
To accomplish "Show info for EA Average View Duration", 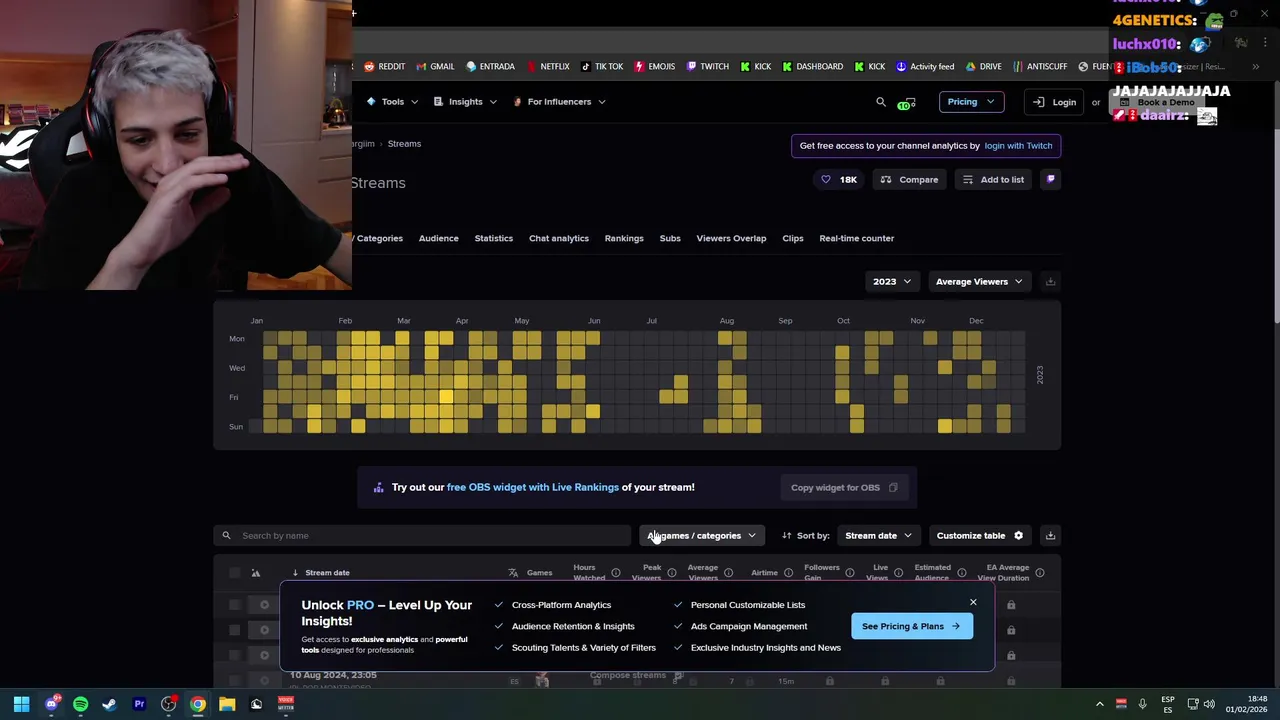I will coord(1040,573).
